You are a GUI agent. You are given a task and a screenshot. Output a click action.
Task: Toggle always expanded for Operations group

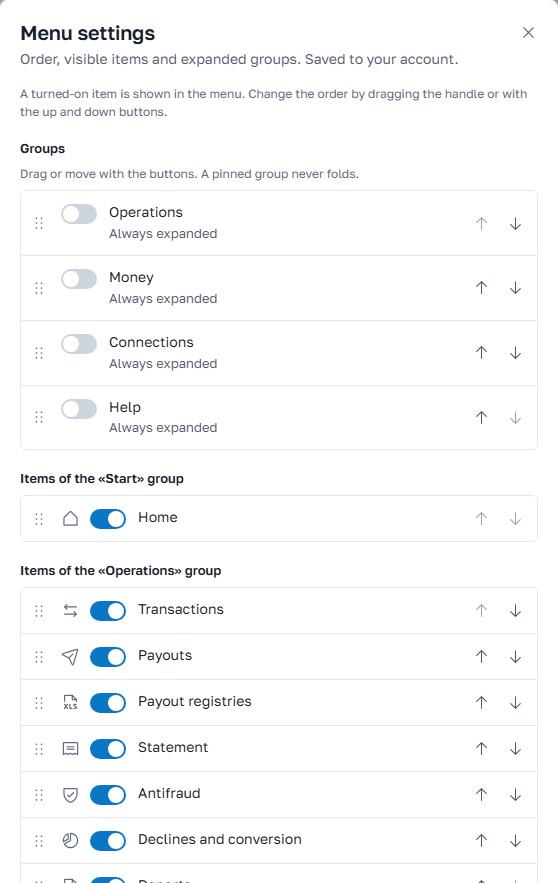point(79,214)
